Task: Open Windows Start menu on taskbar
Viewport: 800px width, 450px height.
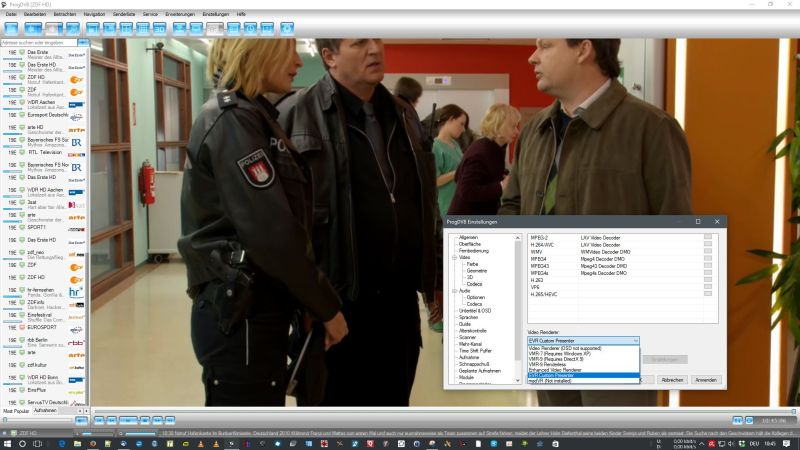Action: 8,443
